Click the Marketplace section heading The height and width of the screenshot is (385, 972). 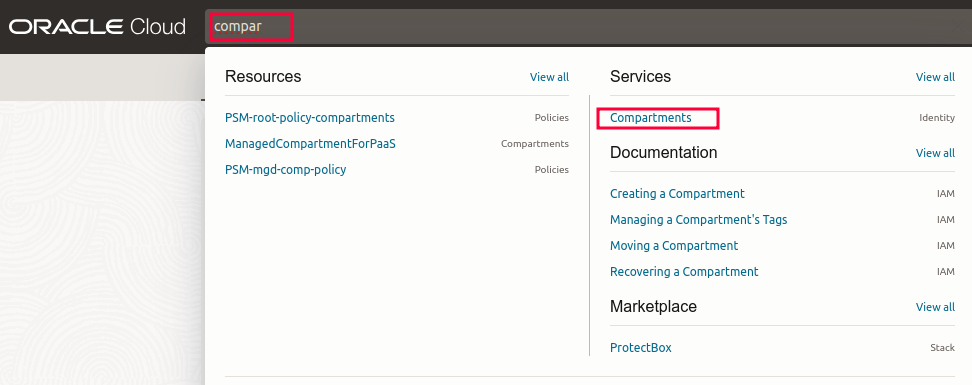653,306
